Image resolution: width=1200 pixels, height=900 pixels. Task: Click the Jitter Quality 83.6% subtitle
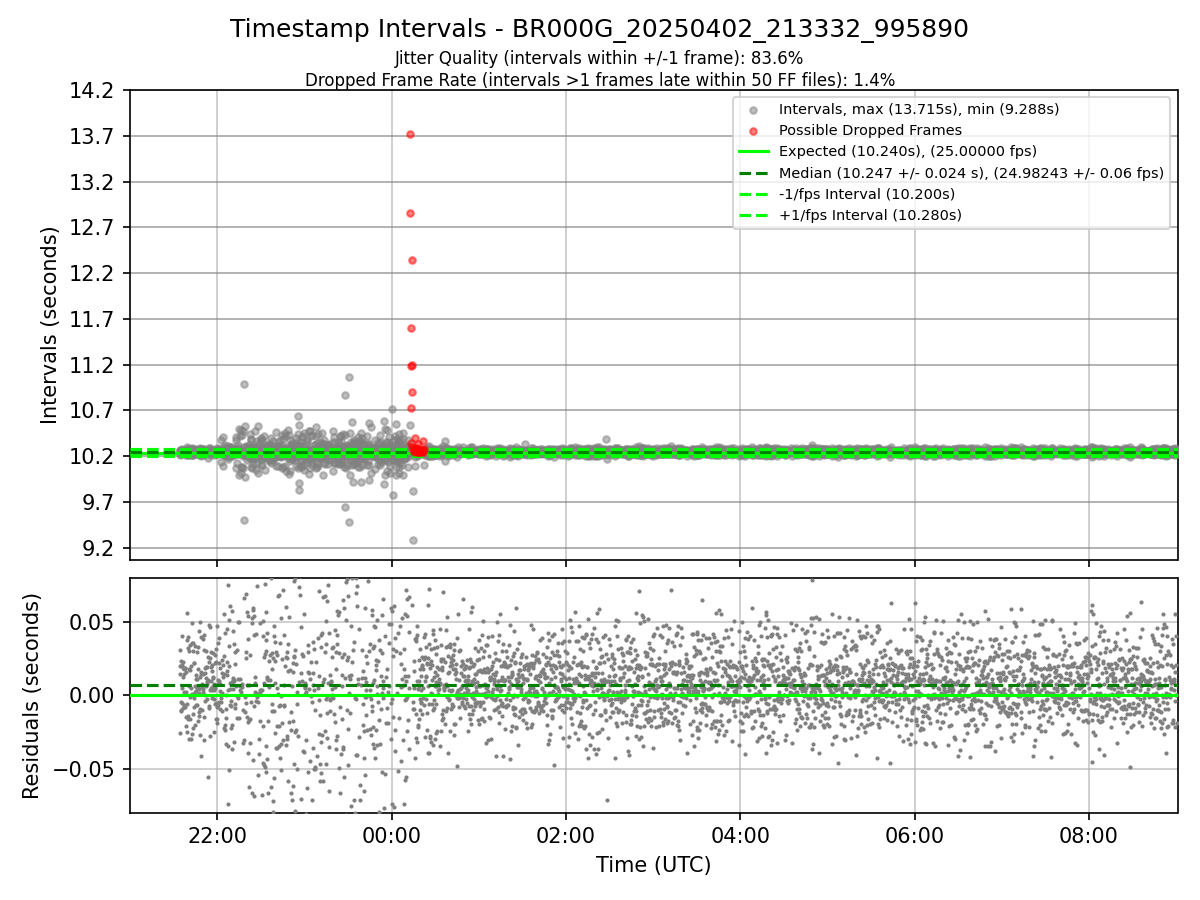(x=599, y=58)
